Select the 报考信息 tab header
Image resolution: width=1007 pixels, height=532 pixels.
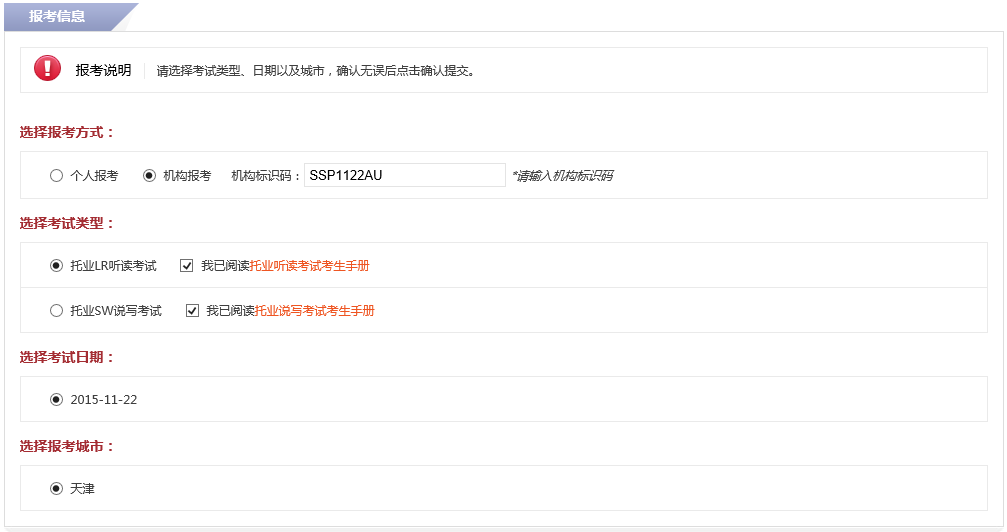pos(57,16)
